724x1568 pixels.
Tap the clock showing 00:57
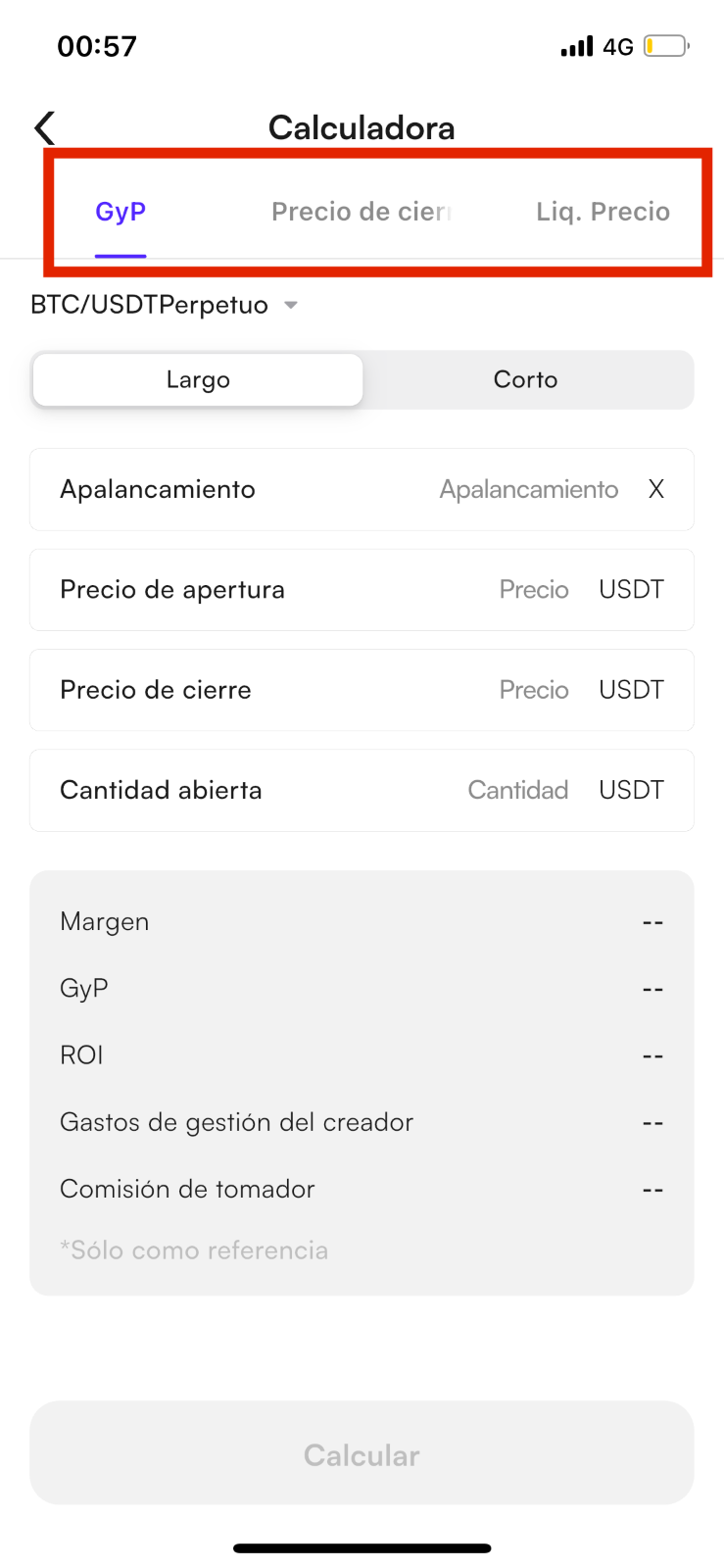pos(97,46)
